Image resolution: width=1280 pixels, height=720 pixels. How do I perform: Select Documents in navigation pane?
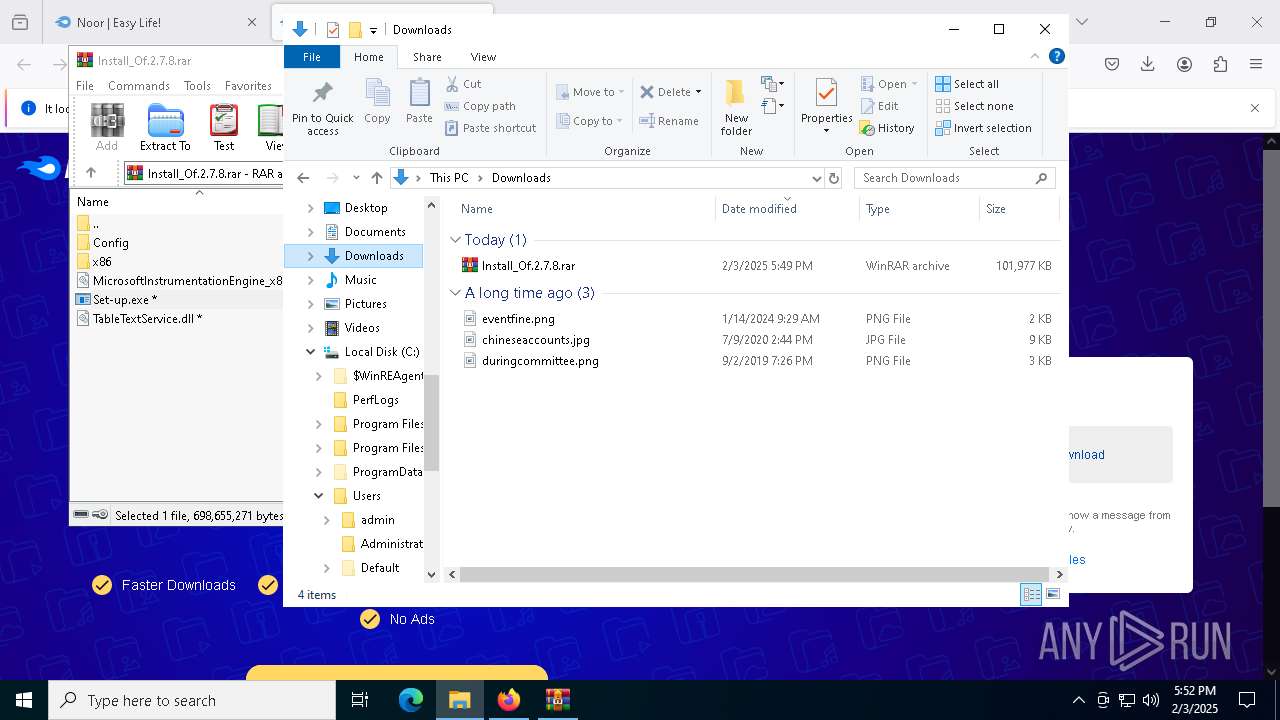pyautogui.click(x=375, y=232)
